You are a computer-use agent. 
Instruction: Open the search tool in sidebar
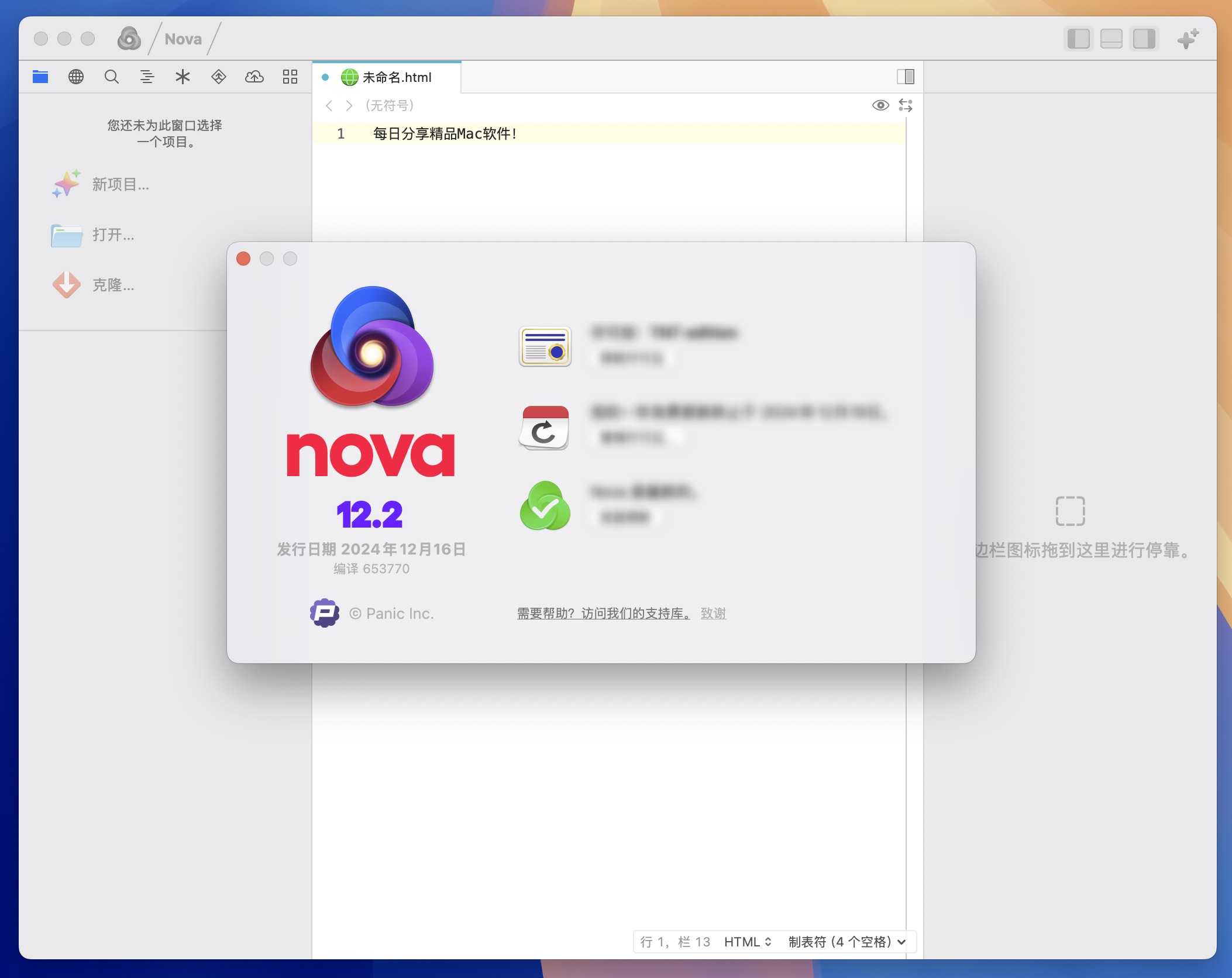(111, 78)
